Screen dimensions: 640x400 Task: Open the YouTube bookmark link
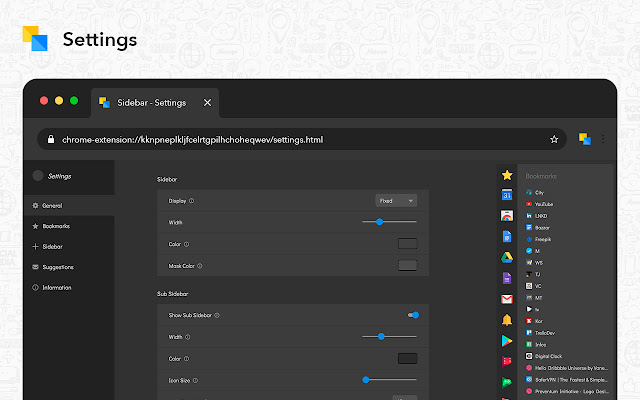point(546,203)
